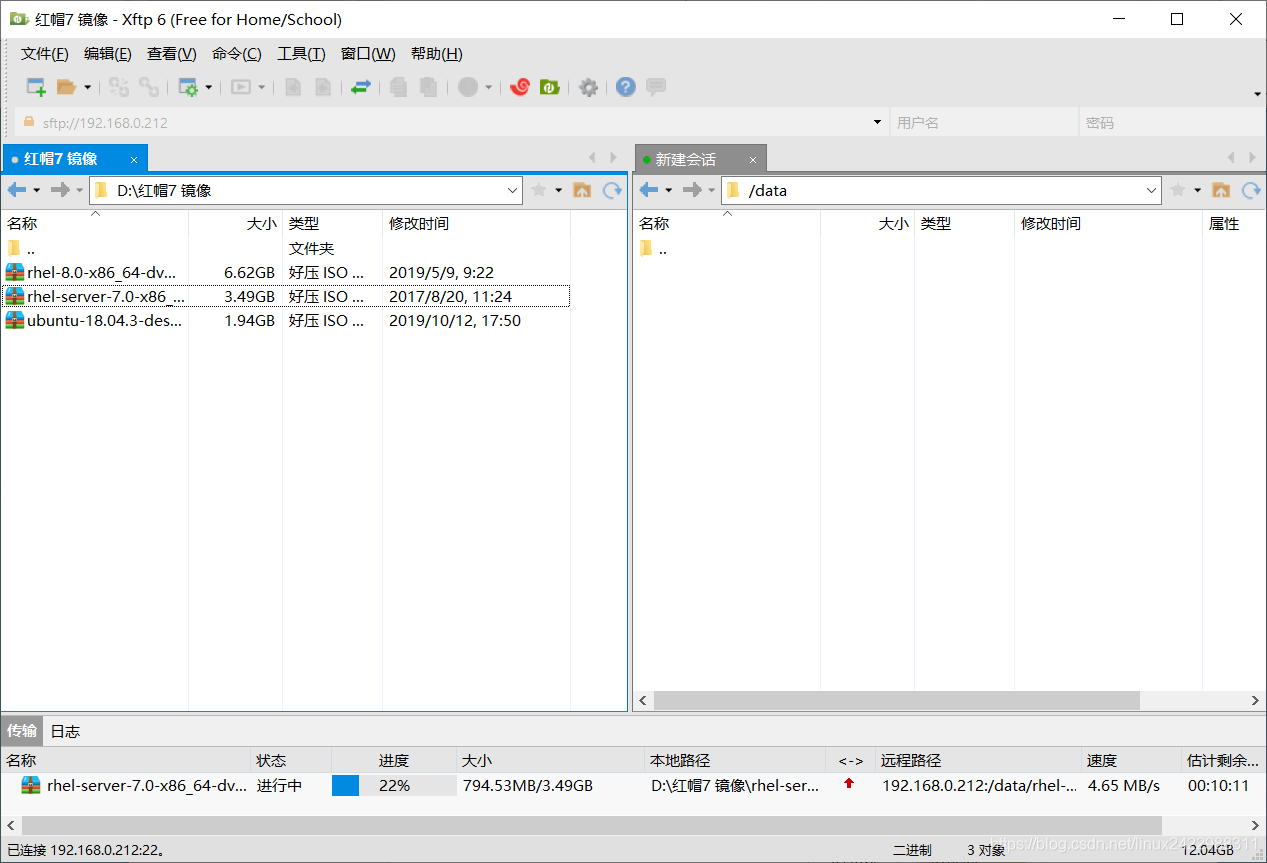Click the 用户名 username field
This screenshot has width=1267, height=863.
[982, 123]
